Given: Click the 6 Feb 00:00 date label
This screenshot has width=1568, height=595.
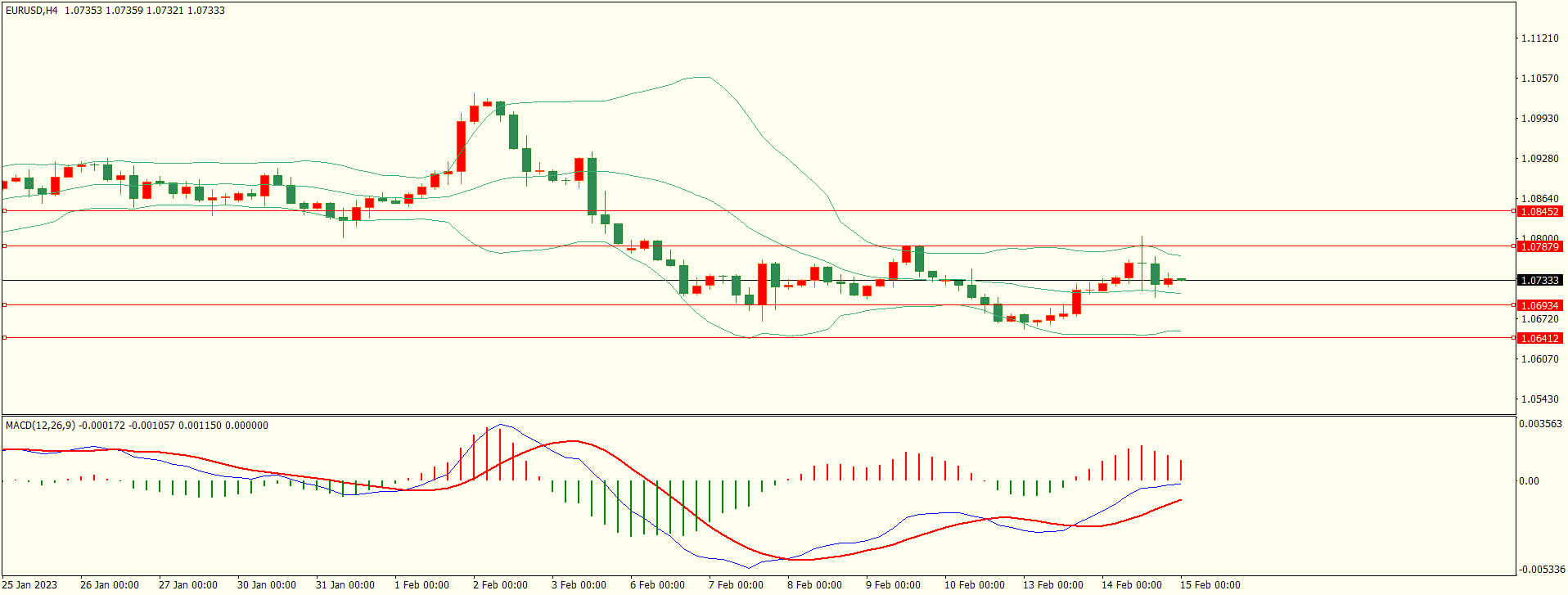Looking at the screenshot, I should [657, 585].
